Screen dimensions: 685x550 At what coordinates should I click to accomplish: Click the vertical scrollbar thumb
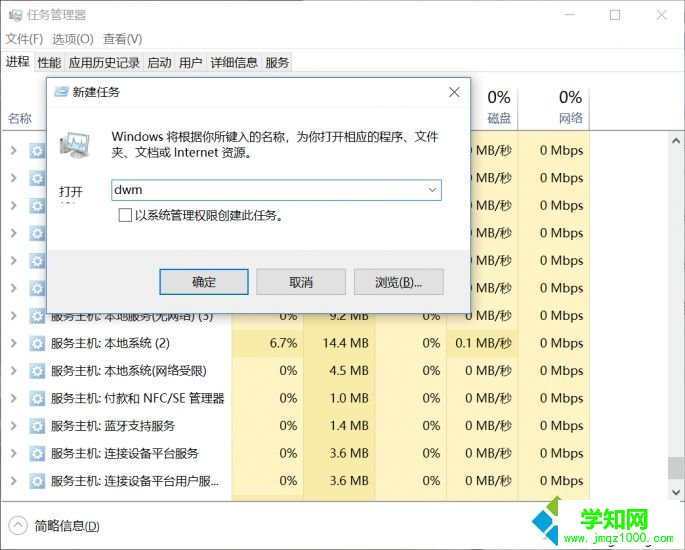coord(676,468)
